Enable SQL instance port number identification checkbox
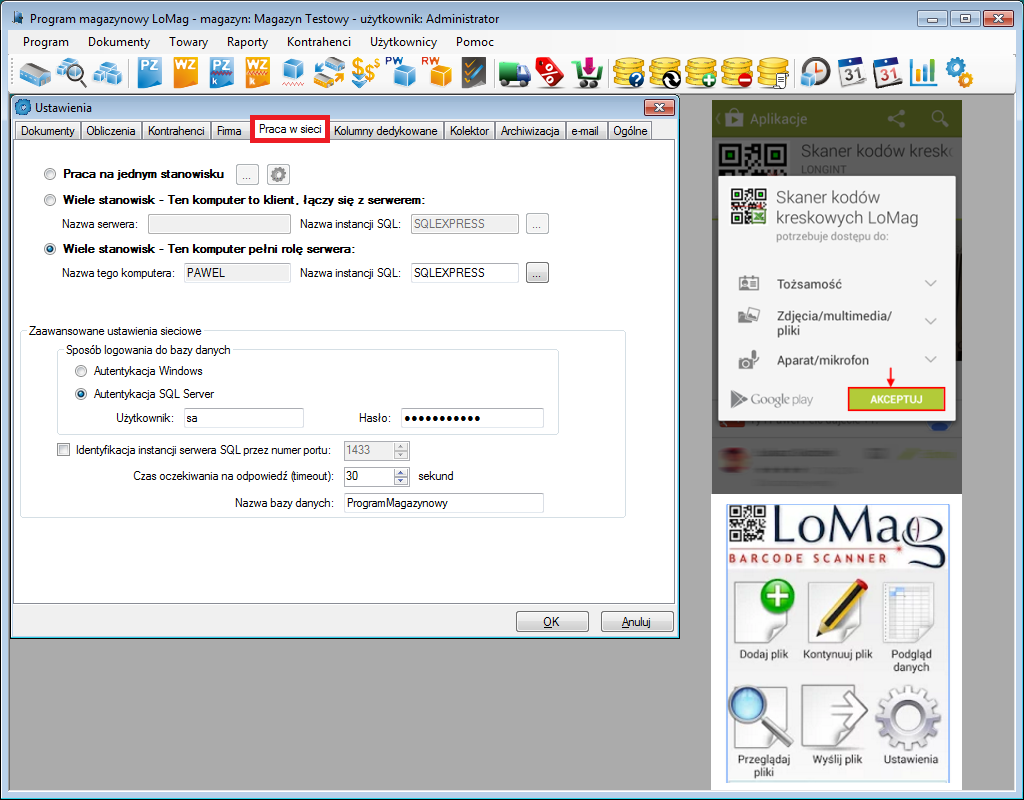The width and height of the screenshot is (1024, 800). [65, 450]
